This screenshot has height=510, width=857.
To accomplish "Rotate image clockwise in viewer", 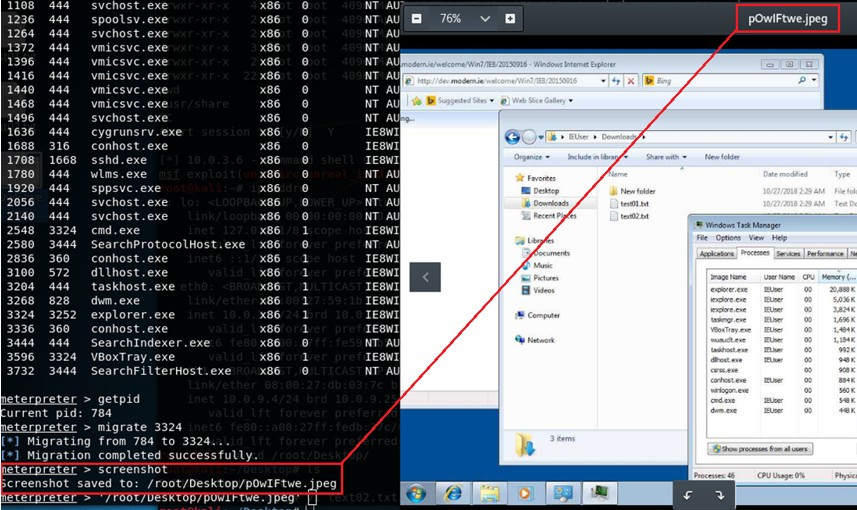I will [x=720, y=495].
